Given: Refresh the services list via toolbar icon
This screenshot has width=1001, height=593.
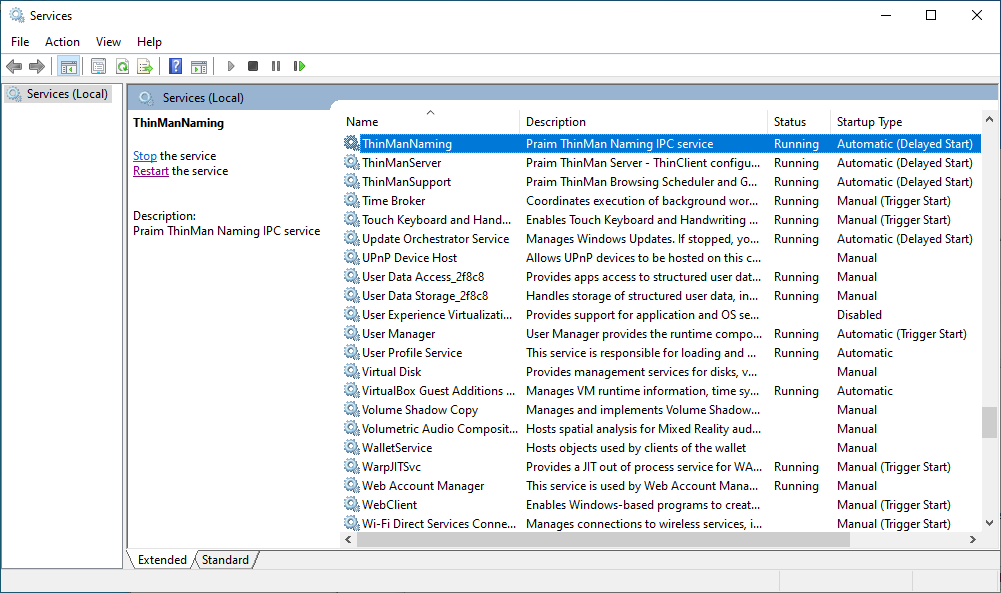Looking at the screenshot, I should (122, 66).
